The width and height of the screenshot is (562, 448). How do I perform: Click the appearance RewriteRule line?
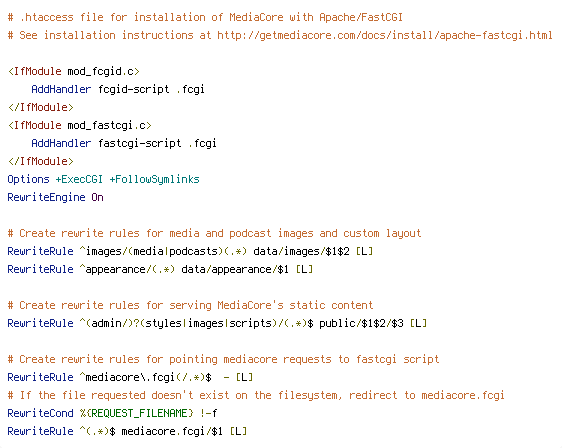[160, 269]
